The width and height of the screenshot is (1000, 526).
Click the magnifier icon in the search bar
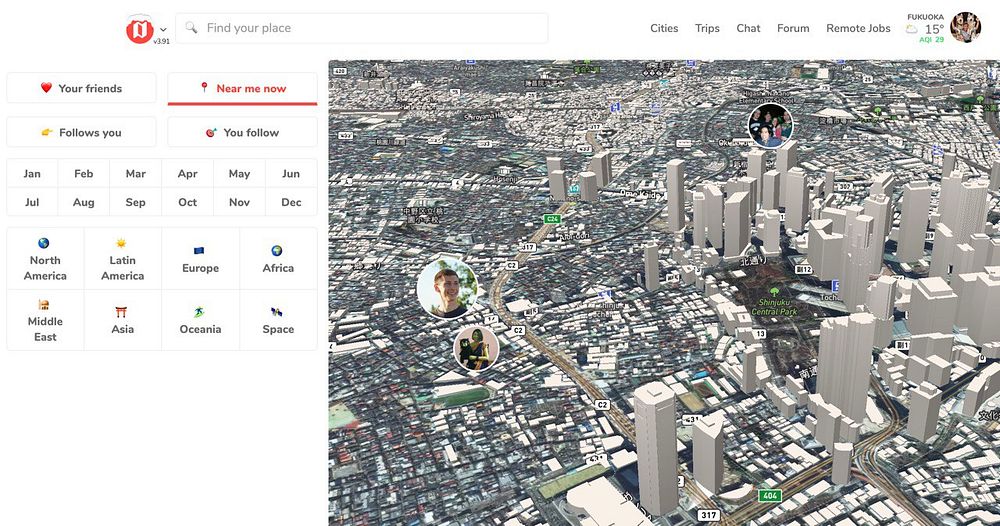pyautogui.click(x=191, y=27)
